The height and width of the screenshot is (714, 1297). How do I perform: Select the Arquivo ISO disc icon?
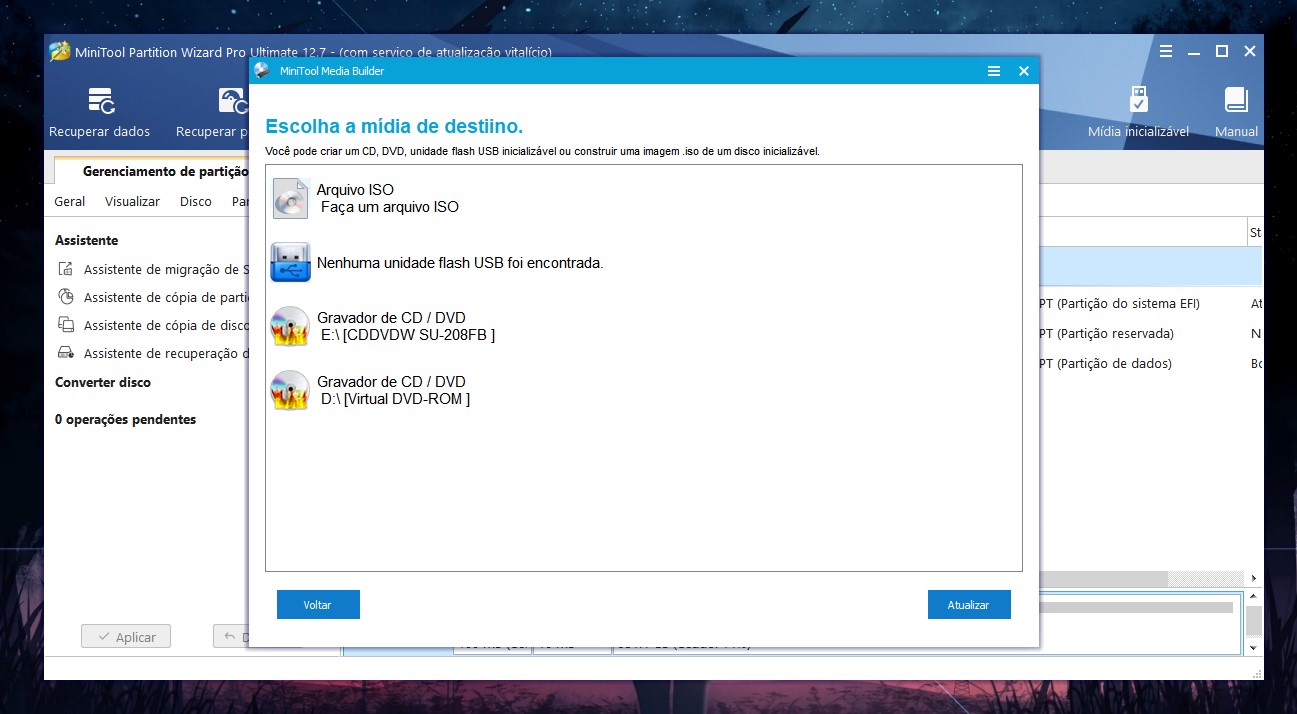coord(290,199)
